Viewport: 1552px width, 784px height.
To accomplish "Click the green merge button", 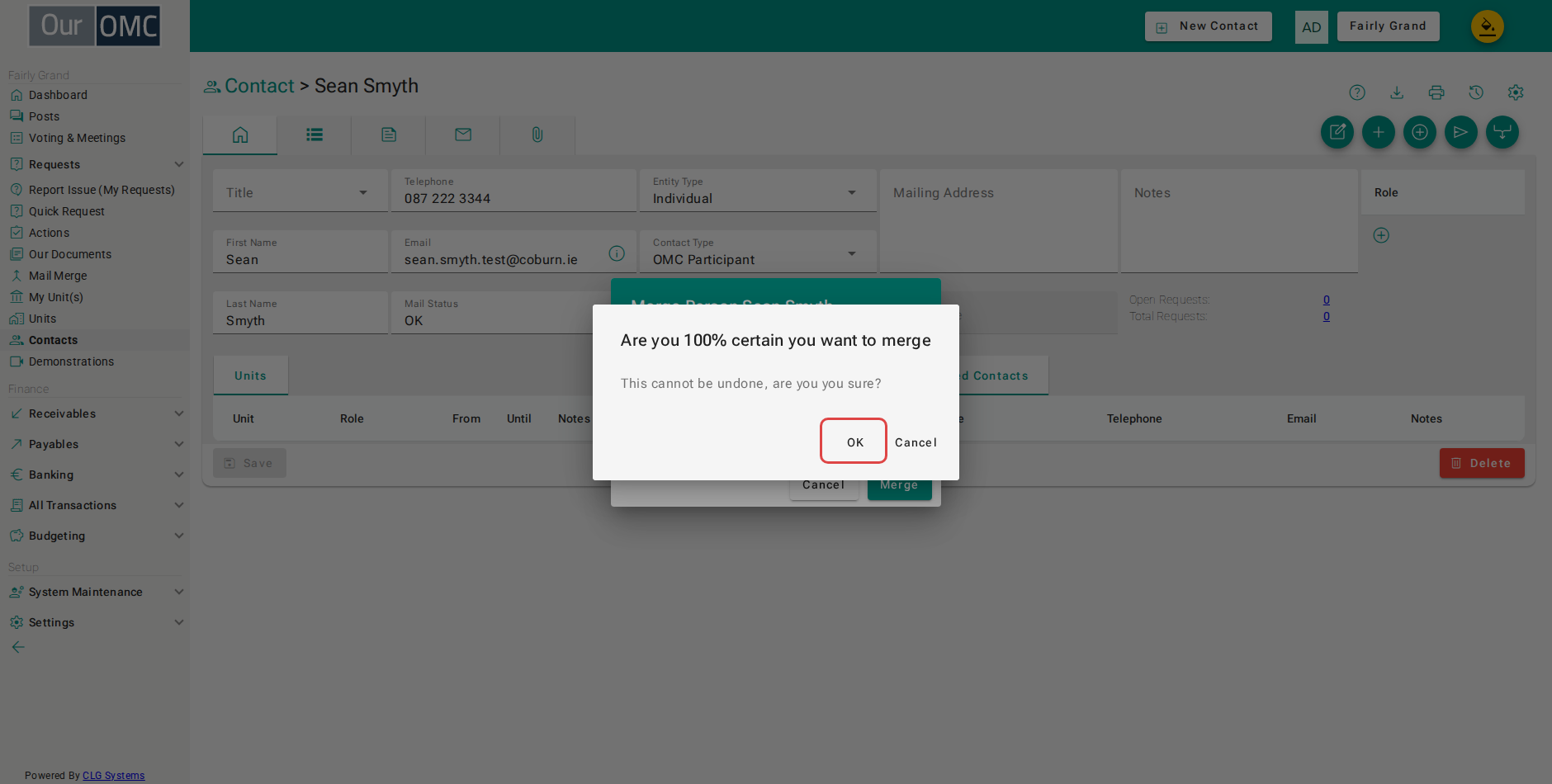I will (1502, 132).
